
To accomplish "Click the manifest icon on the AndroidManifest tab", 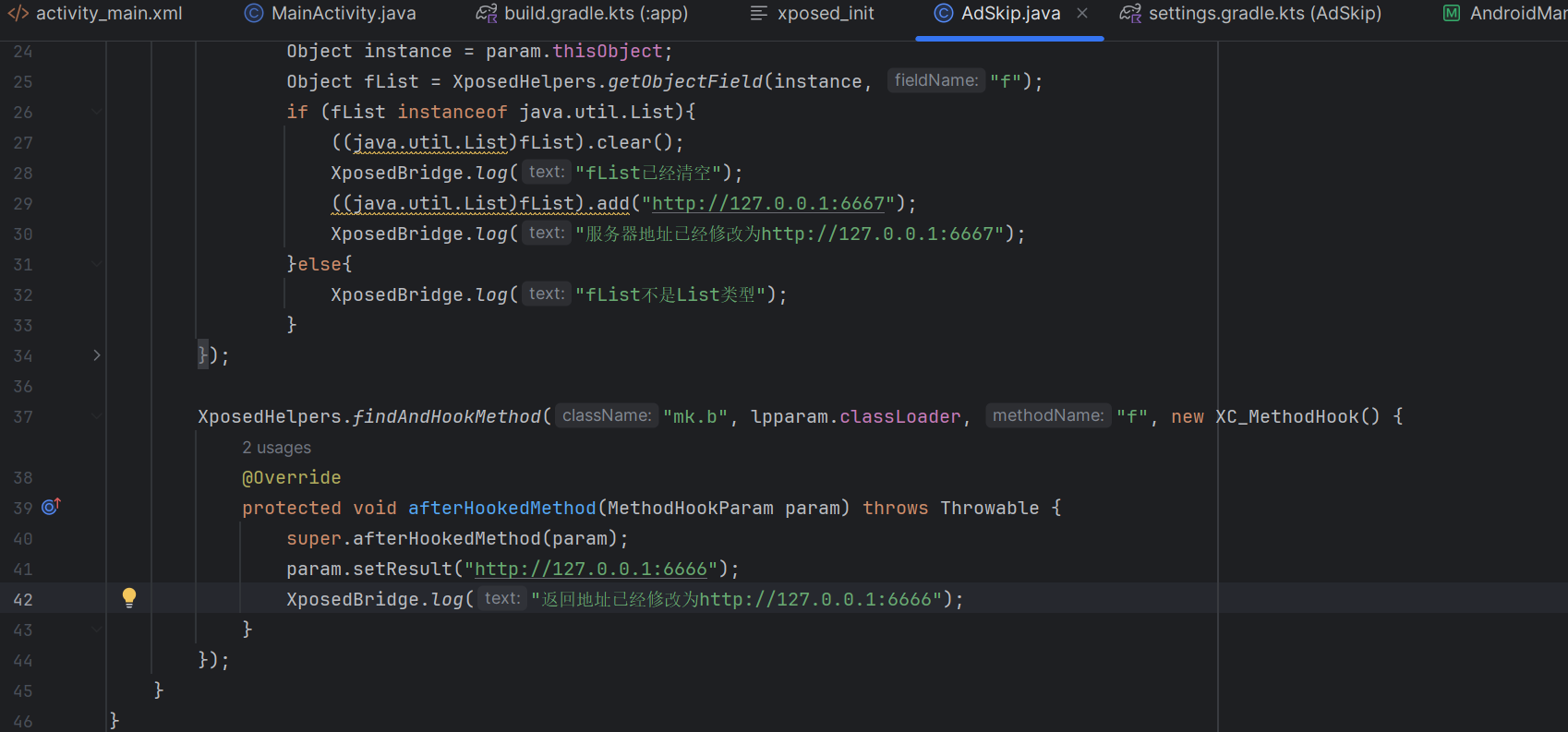I will point(1452,14).
